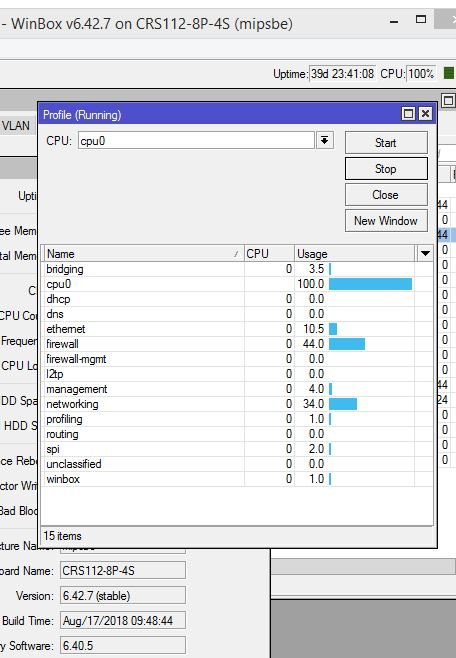Click the Version field 6.42.7 (stable)

click(x=123, y=596)
